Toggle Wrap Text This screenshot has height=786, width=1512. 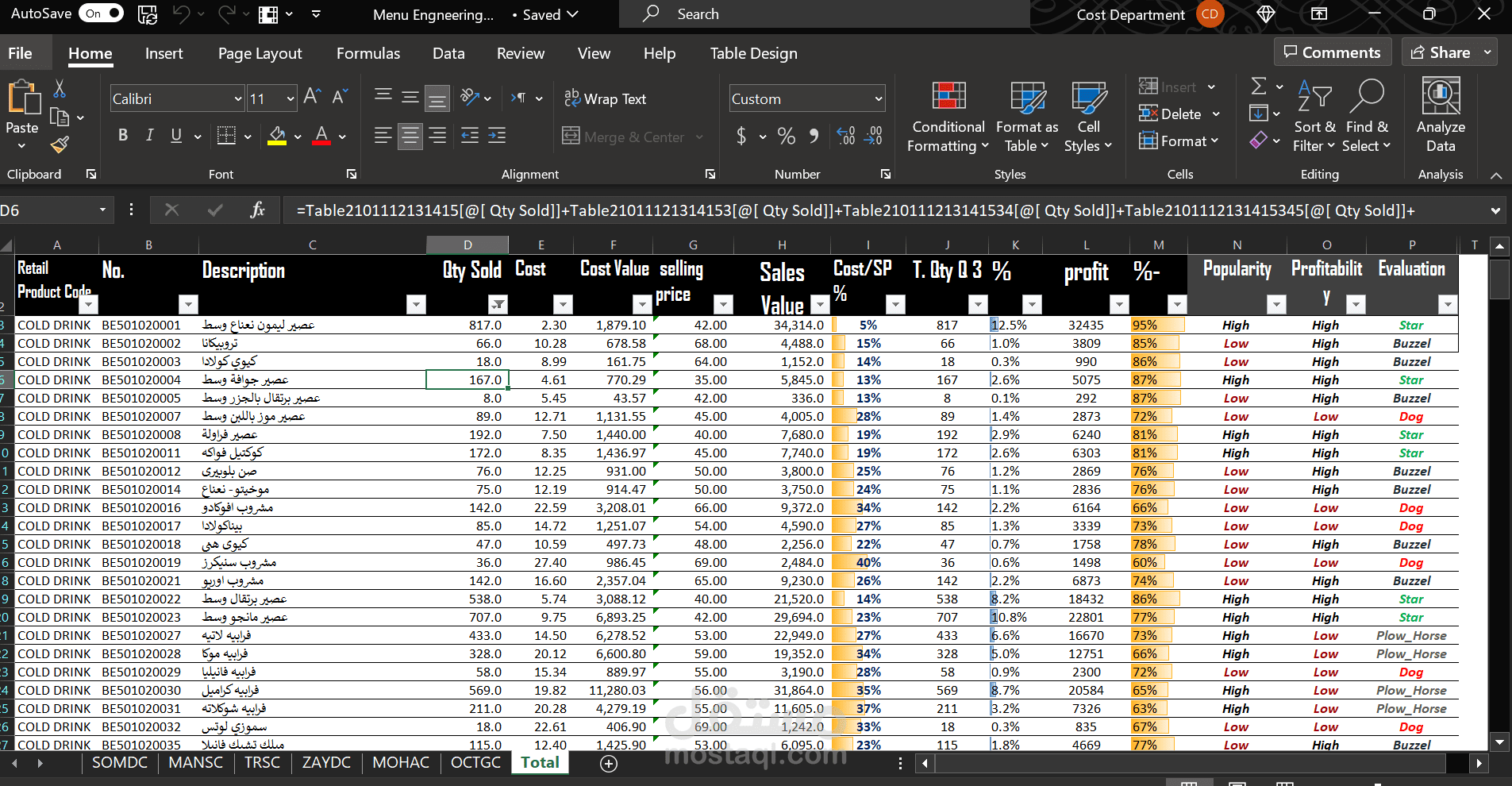click(x=605, y=98)
